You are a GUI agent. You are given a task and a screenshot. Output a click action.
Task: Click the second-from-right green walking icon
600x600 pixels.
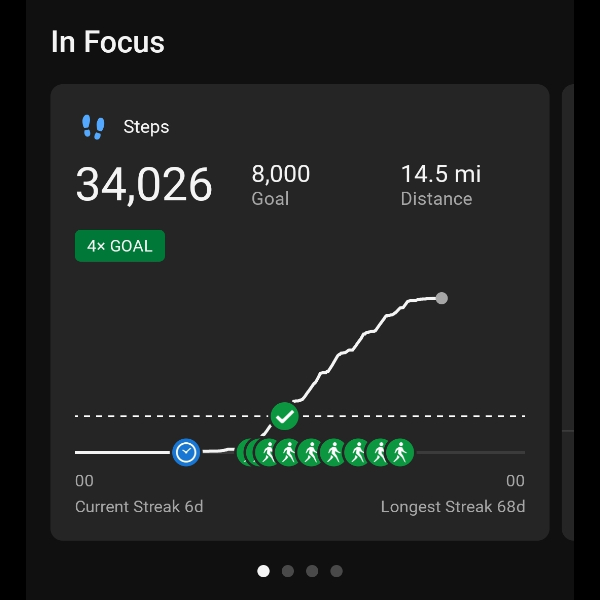(379, 453)
